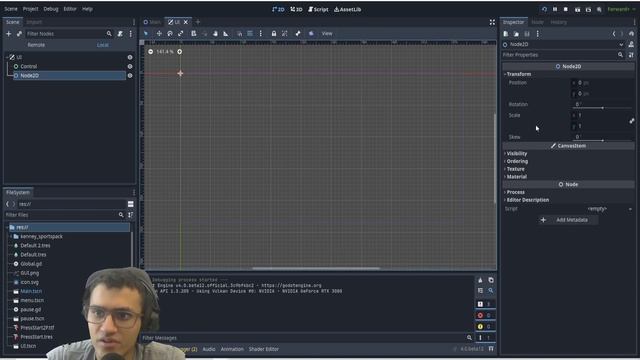This screenshot has width=640, height=360.
Task: Toggle visibility of Control node
Action: (x=130, y=67)
